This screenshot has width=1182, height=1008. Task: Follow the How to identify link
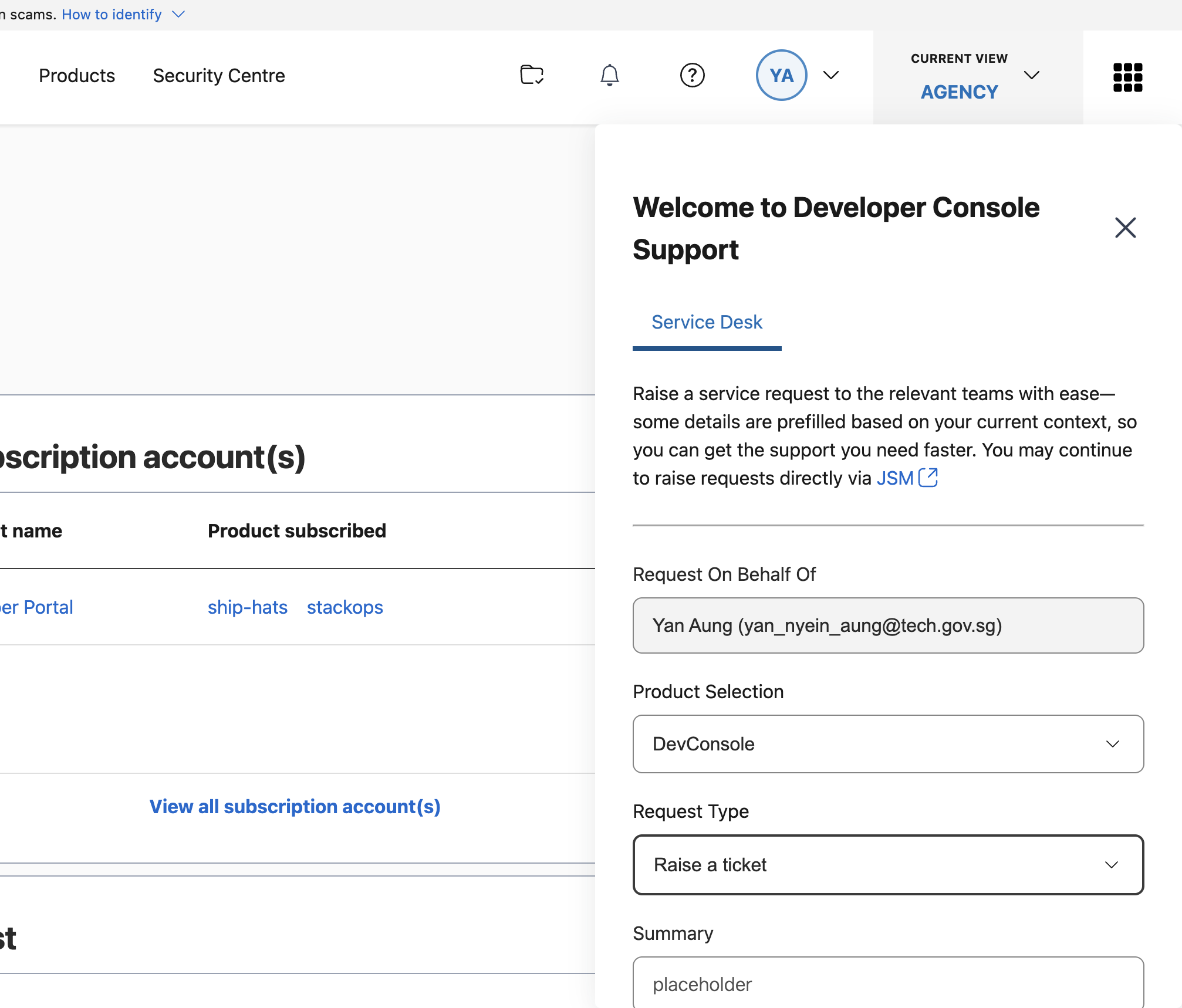[x=112, y=14]
